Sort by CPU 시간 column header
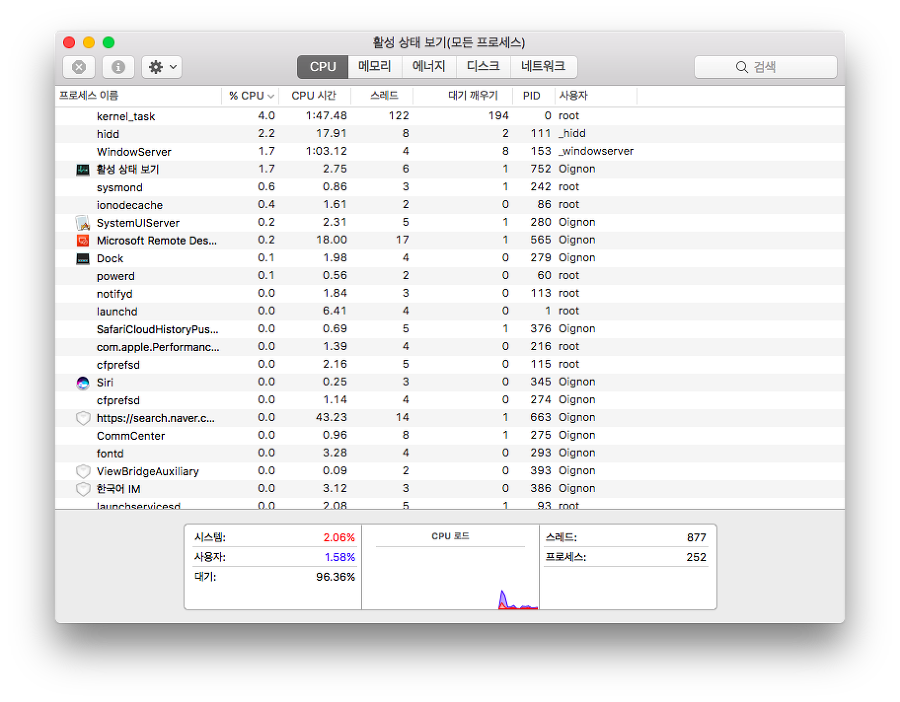The width and height of the screenshot is (900, 702). click(x=315, y=96)
